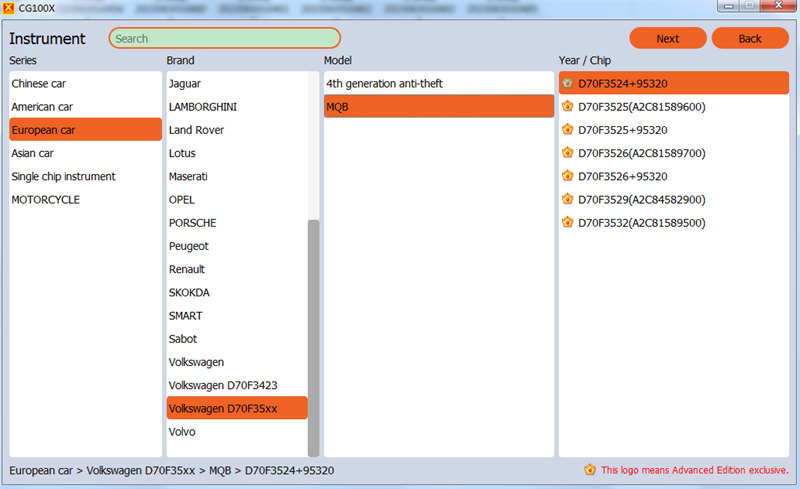Select OPEL brand
The image size is (800, 489).
pos(237,200)
